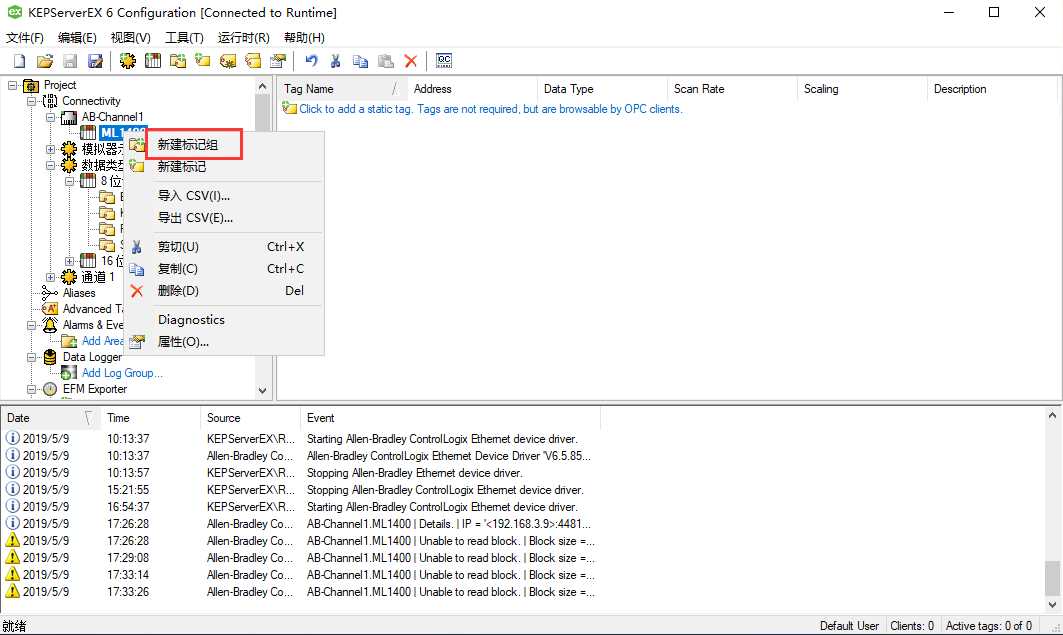Click the scissors icon beside 剪切(U)
Screen dimensions: 1063x635
pos(136,247)
